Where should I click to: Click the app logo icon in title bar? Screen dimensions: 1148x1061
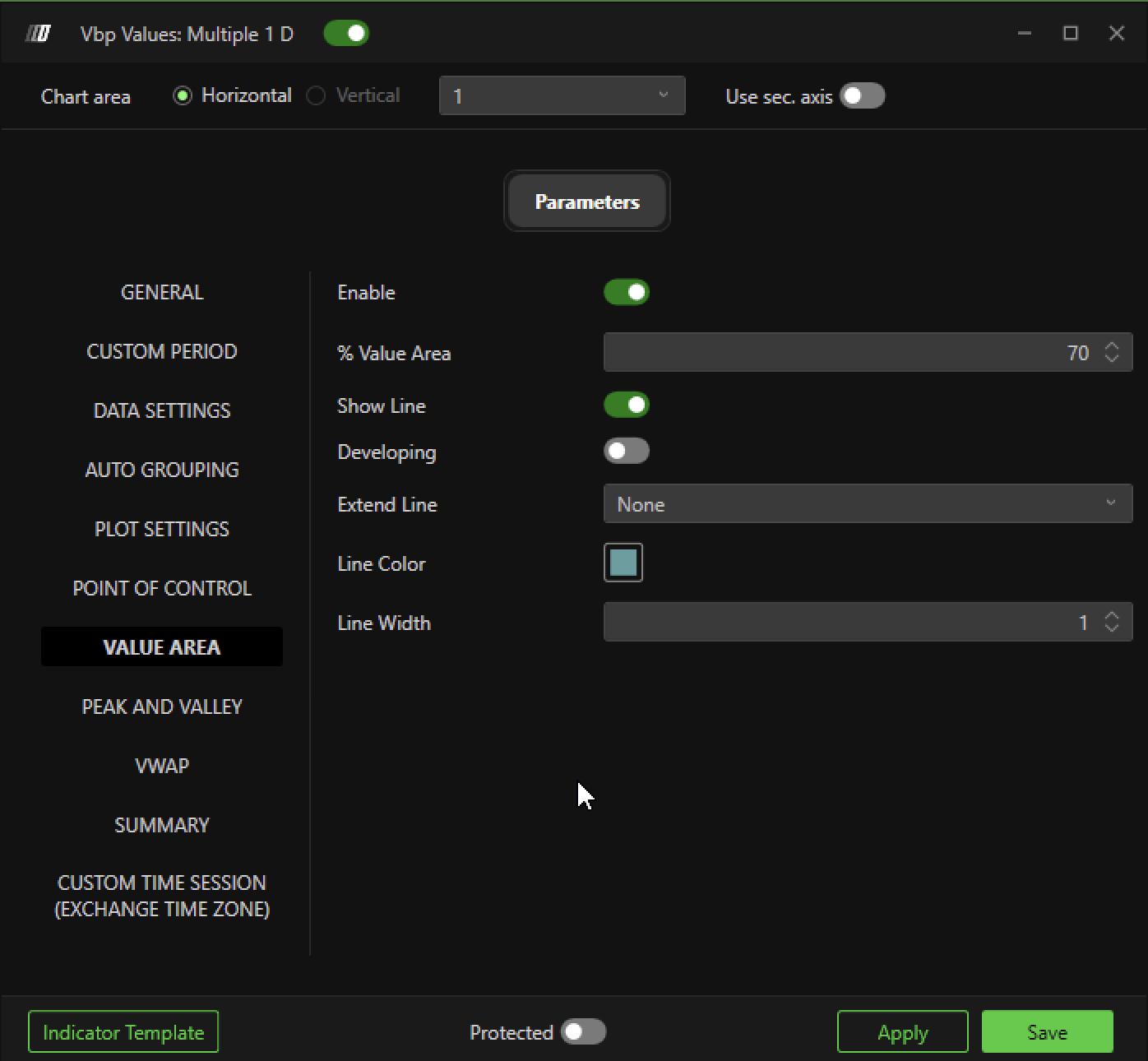(x=38, y=34)
